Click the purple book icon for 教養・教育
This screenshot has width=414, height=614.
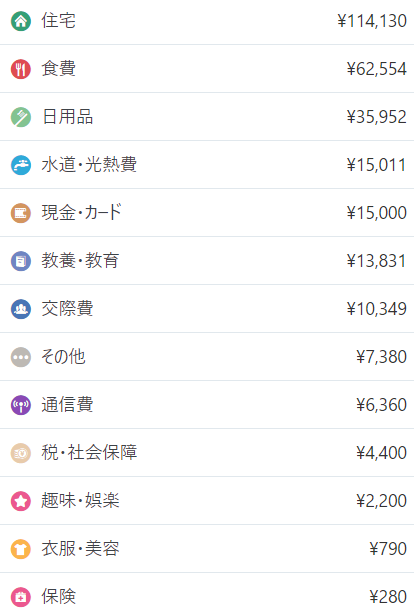(x=21, y=261)
